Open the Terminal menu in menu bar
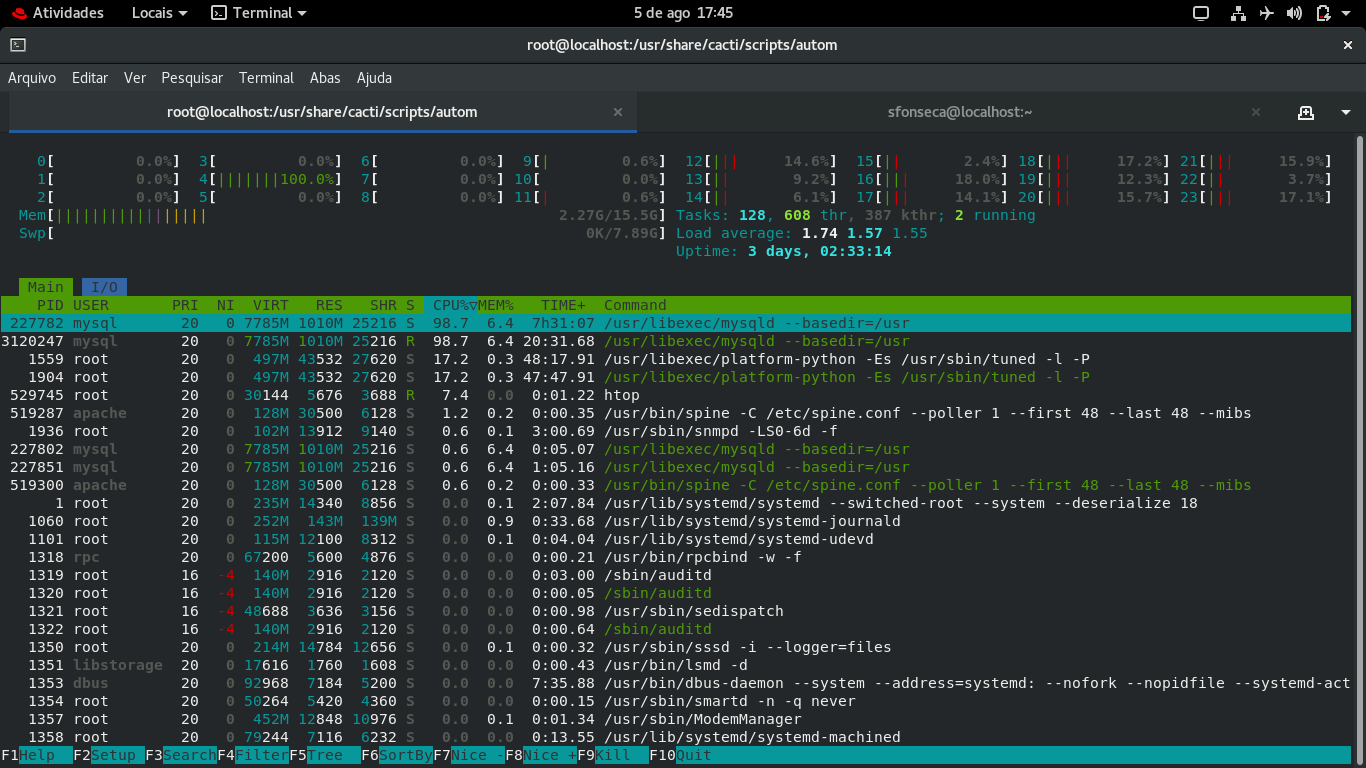 (266, 78)
